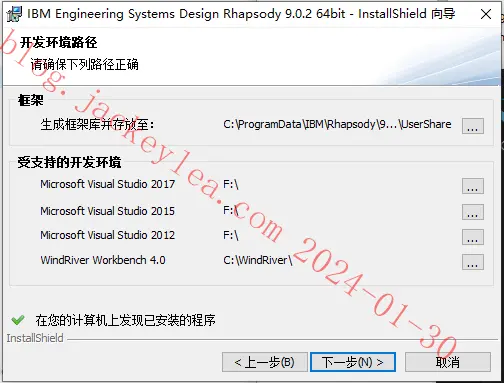The height and width of the screenshot is (383, 504).
Task: Click the Microsoft Visual Studio 2017 label
Action: 107,184
